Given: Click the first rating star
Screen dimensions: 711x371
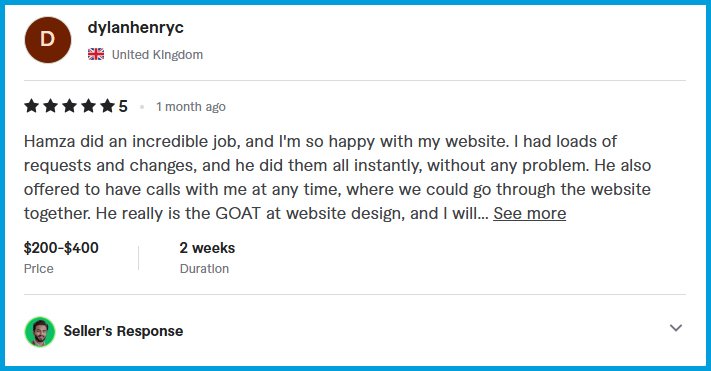Looking at the screenshot, I should [x=31, y=106].
